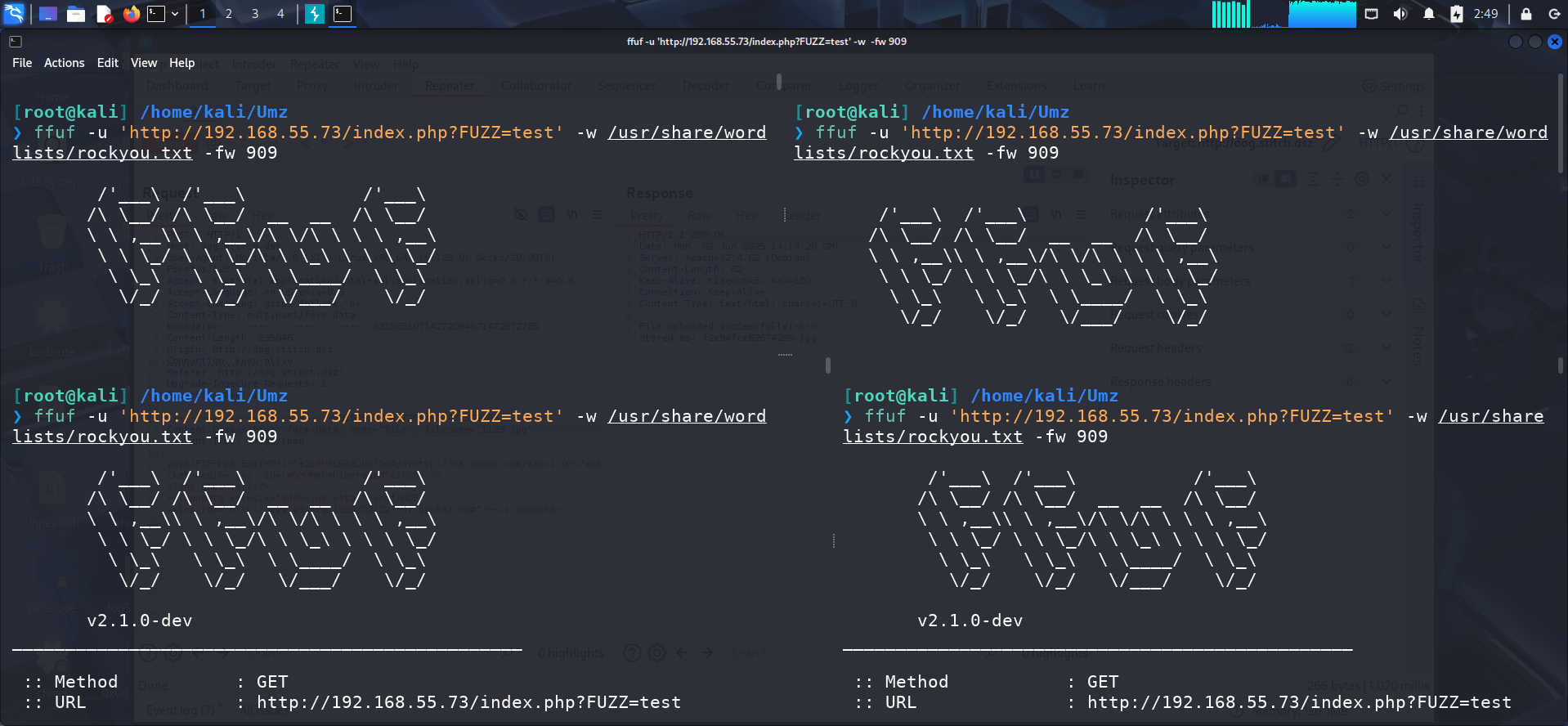The image size is (1568, 726).
Task: Open the Edit menu
Action: pos(108,63)
